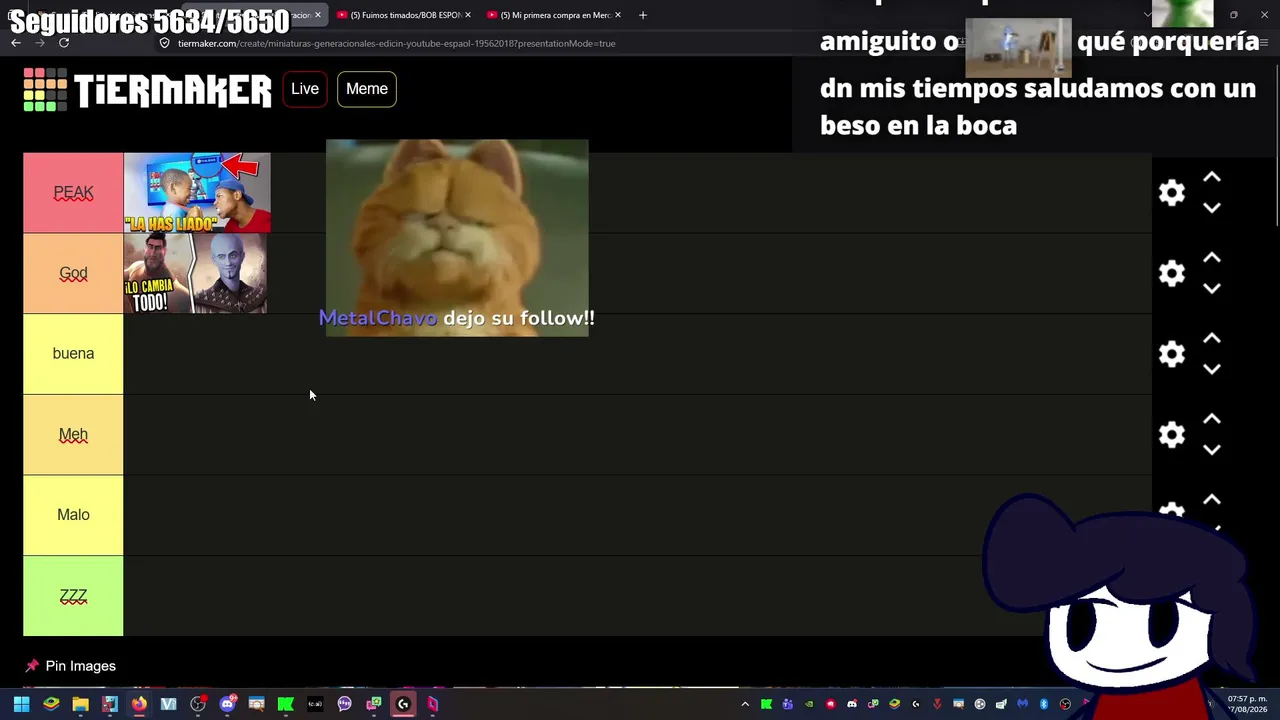Open File Explorer from the taskbar
The image size is (1280, 720).
(80, 704)
